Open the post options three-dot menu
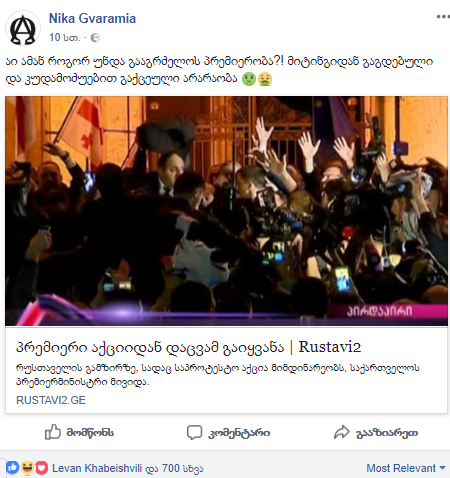Screen dimensions: 450x478 [x=443, y=17]
